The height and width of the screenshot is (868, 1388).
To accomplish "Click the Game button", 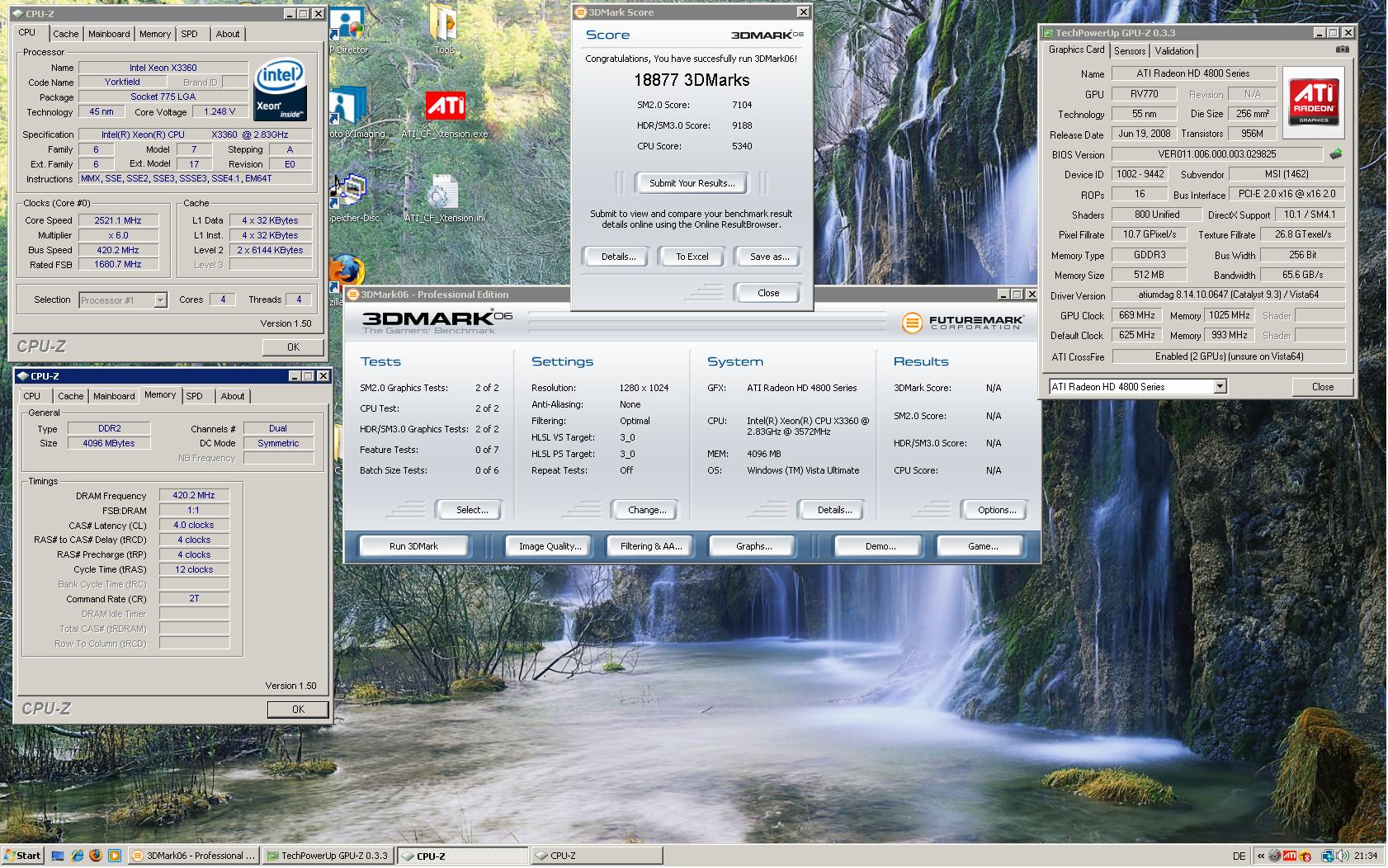I will pos(983,546).
